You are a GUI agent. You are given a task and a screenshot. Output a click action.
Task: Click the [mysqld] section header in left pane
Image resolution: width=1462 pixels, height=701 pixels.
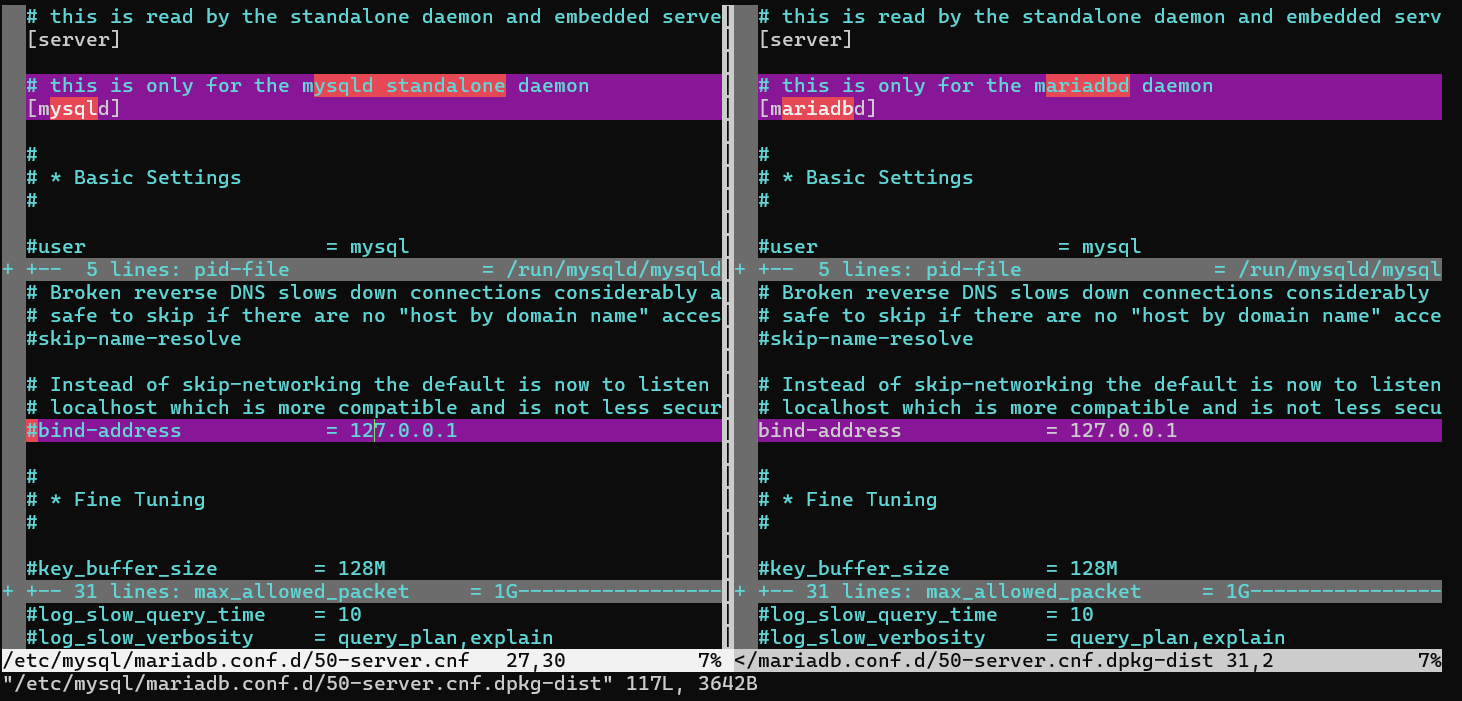(x=73, y=109)
